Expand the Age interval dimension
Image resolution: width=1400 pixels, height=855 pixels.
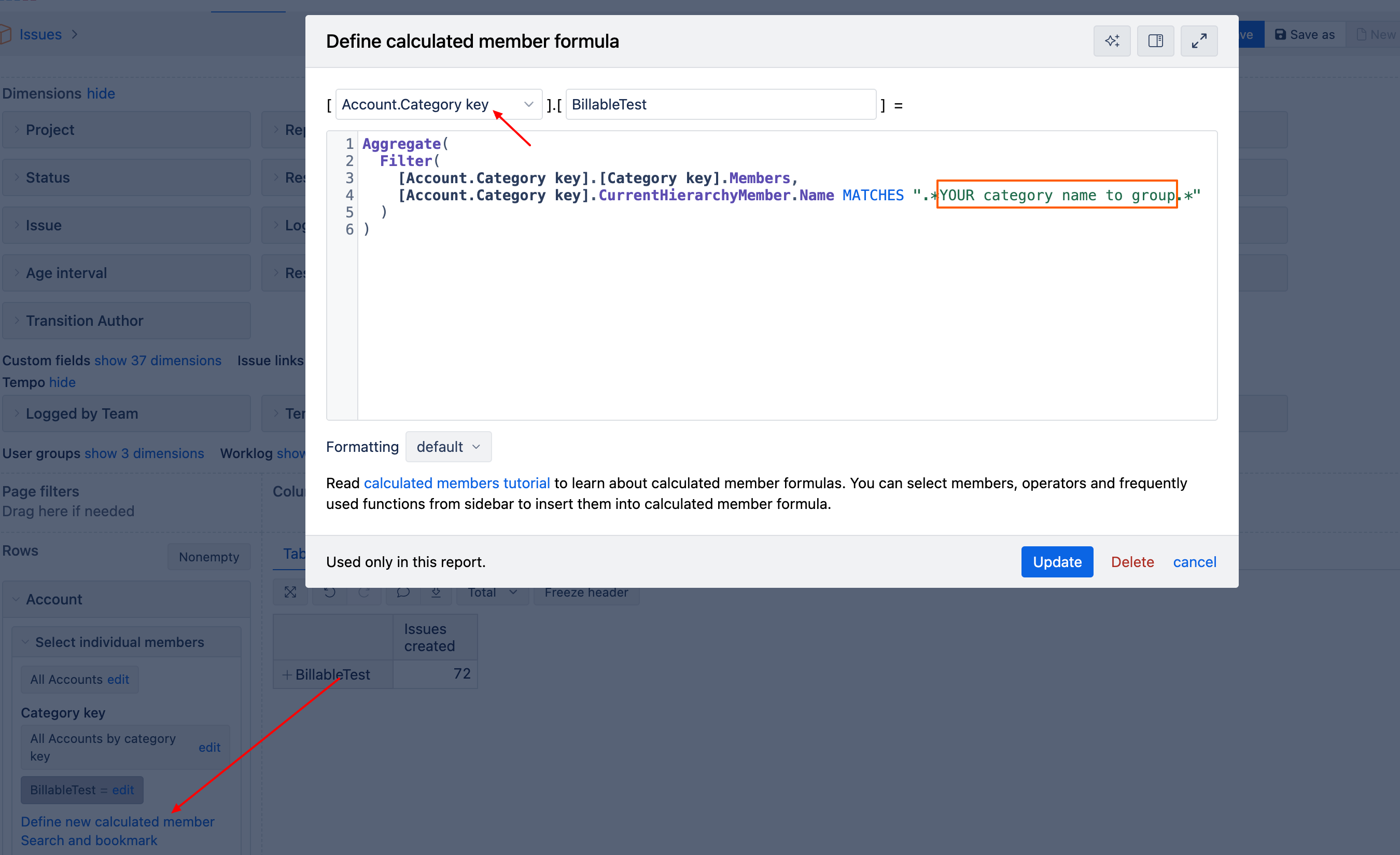pyautogui.click(x=17, y=273)
